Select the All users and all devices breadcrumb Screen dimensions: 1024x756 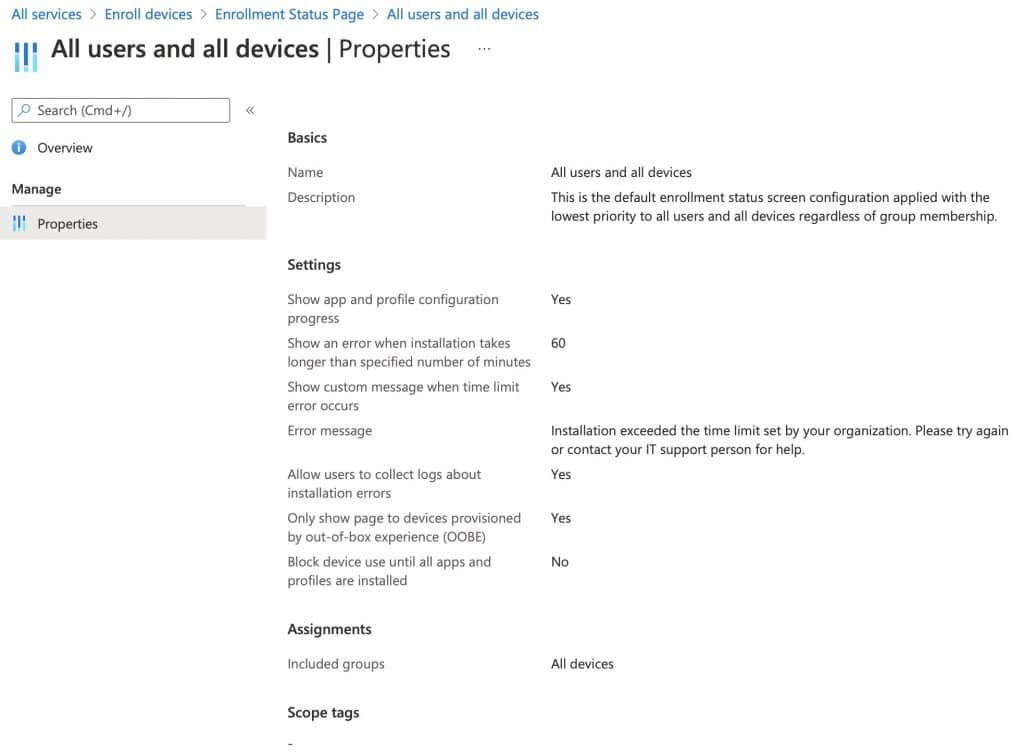[x=463, y=13]
